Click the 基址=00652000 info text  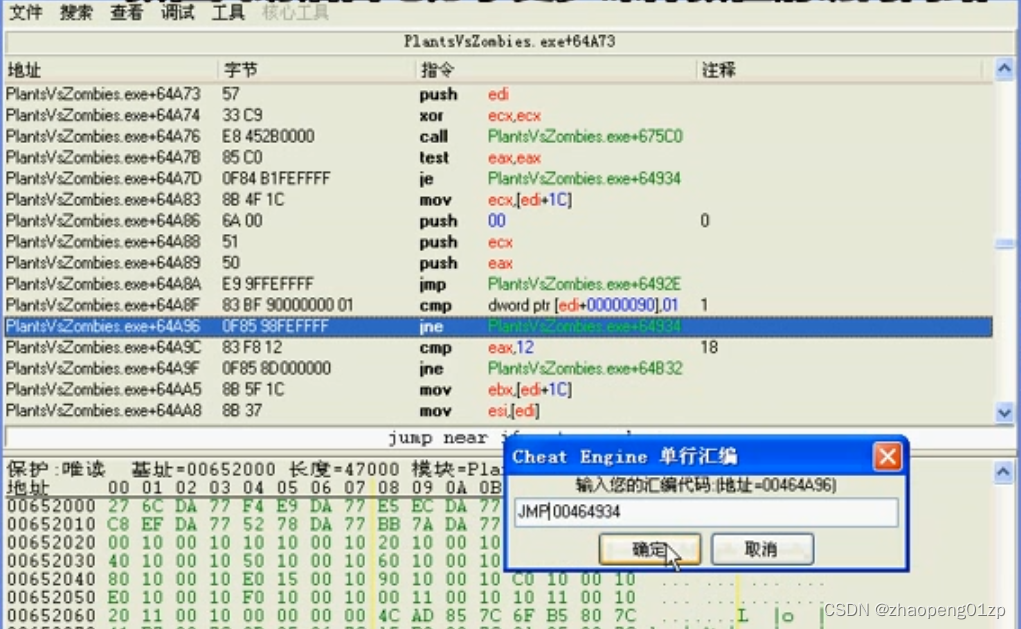tap(206, 469)
